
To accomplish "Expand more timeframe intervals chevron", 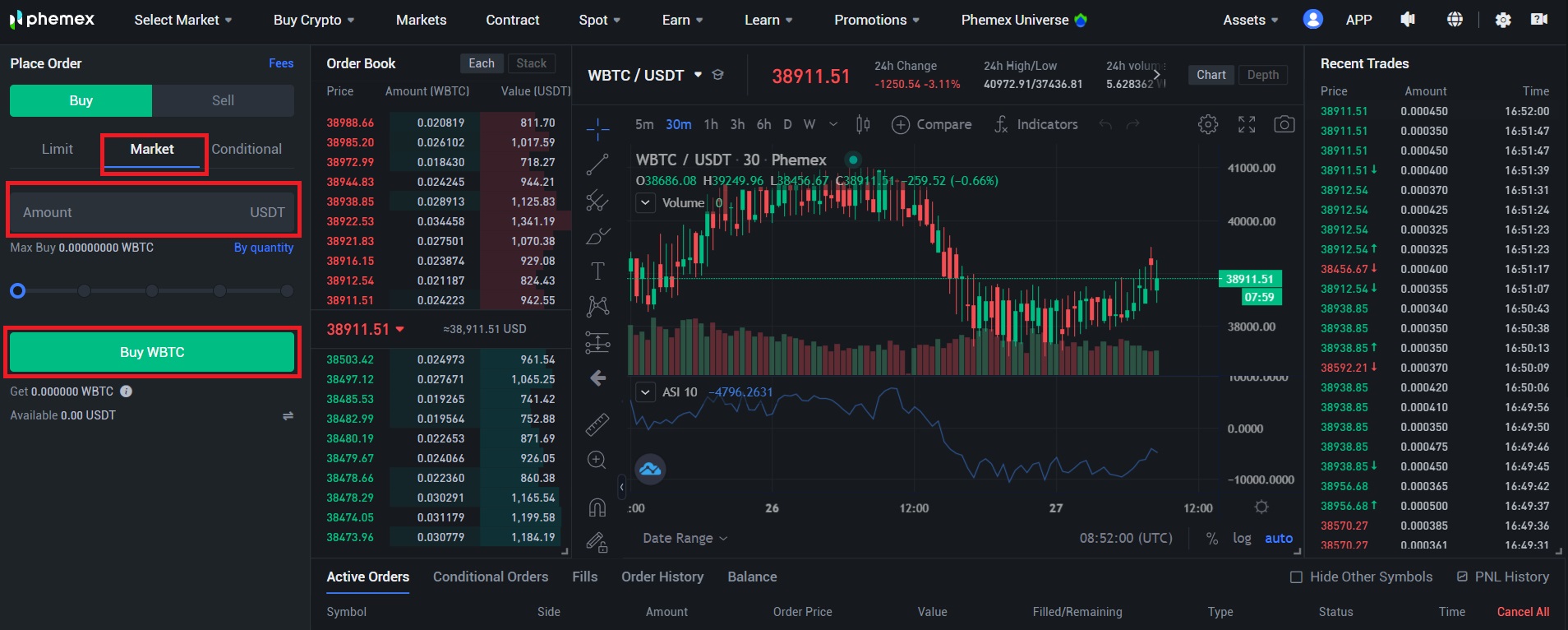I will coord(833,124).
